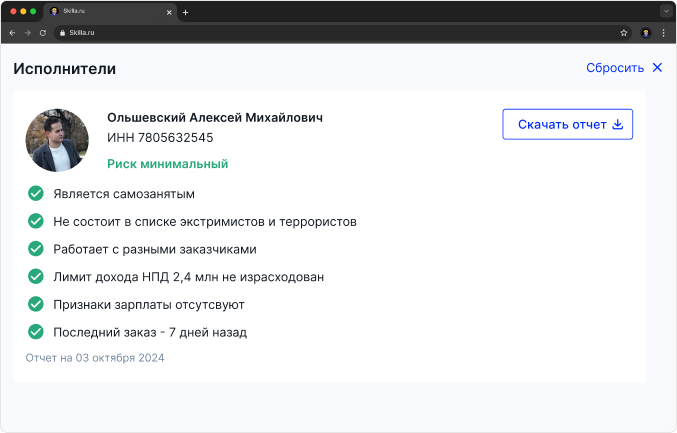Click the Скачать отчет button
Image resolution: width=677 pixels, height=433 pixels.
click(x=567, y=124)
